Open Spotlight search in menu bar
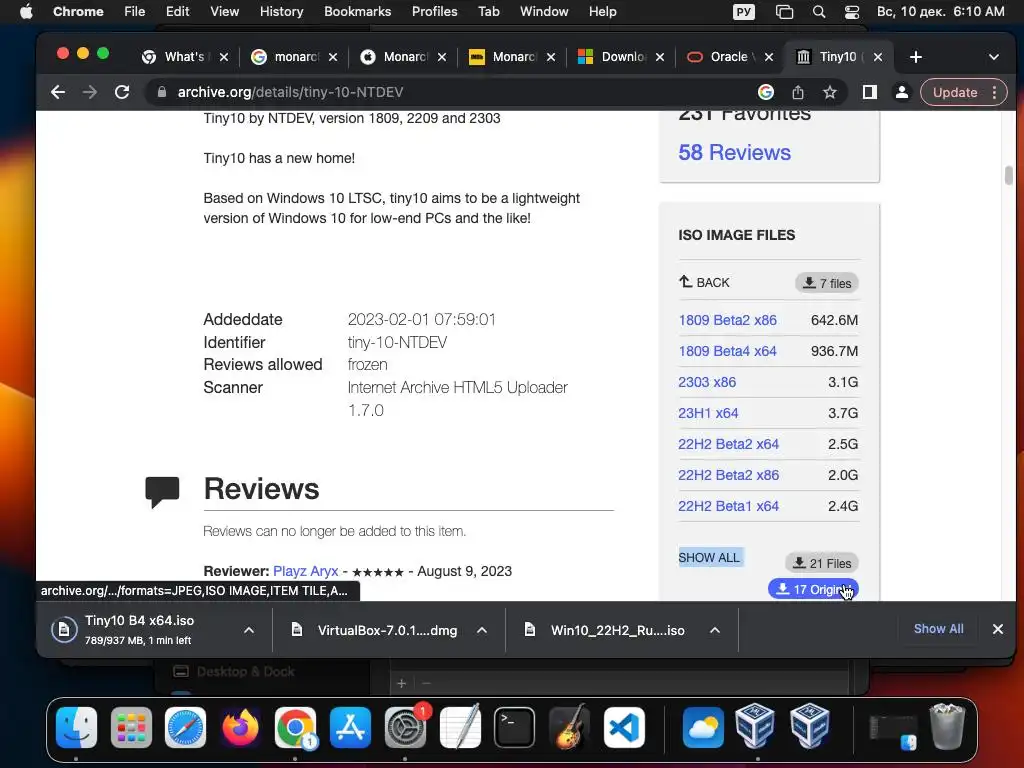1024x768 pixels. 818,11
